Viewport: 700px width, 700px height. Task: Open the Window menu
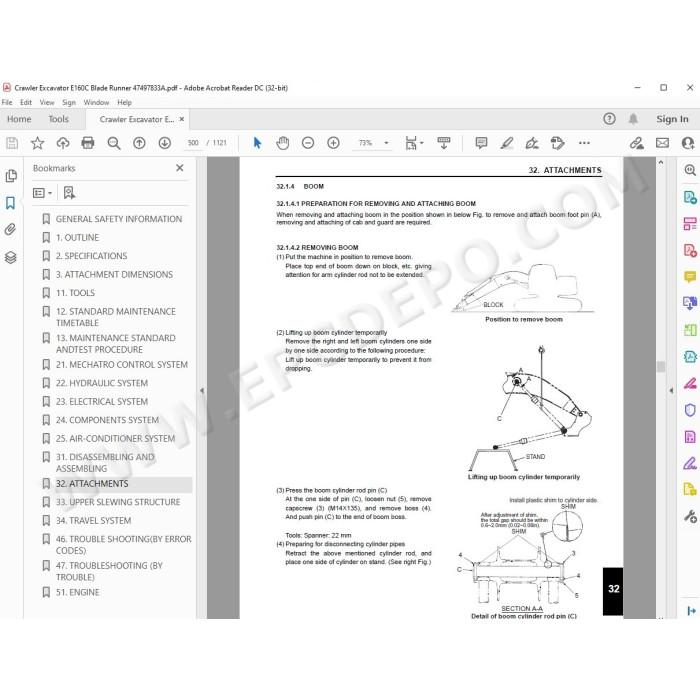pyautogui.click(x=96, y=102)
